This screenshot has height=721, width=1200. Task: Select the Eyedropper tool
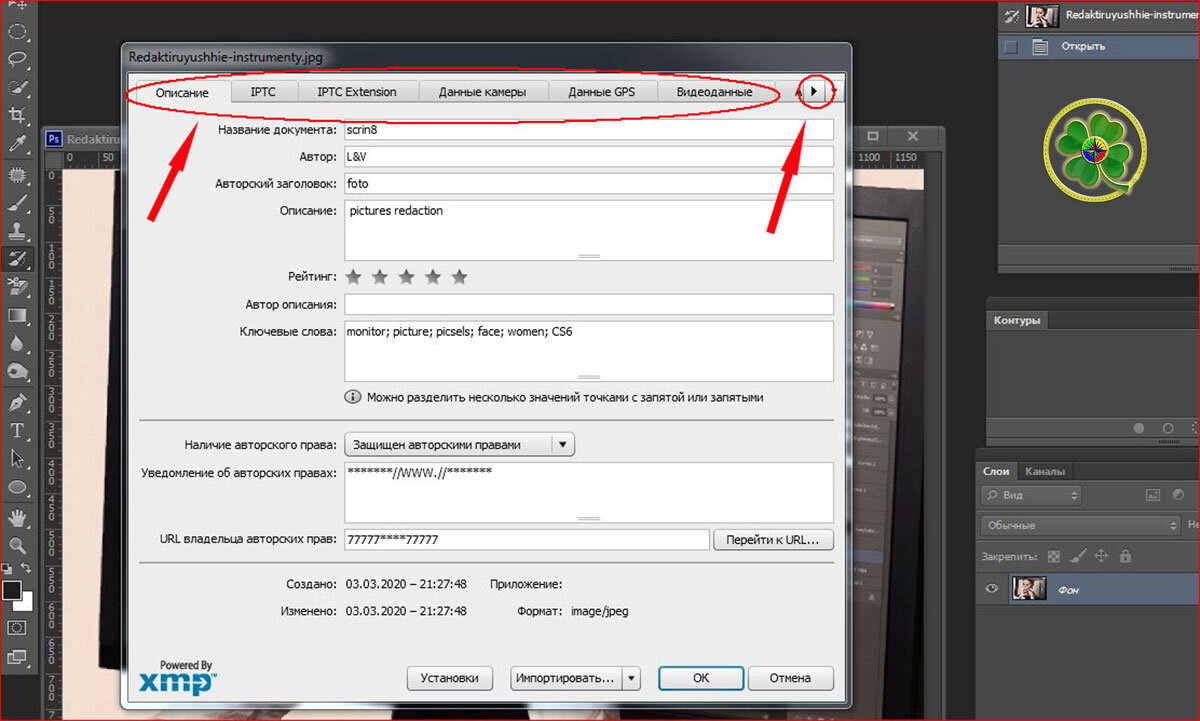(x=17, y=145)
